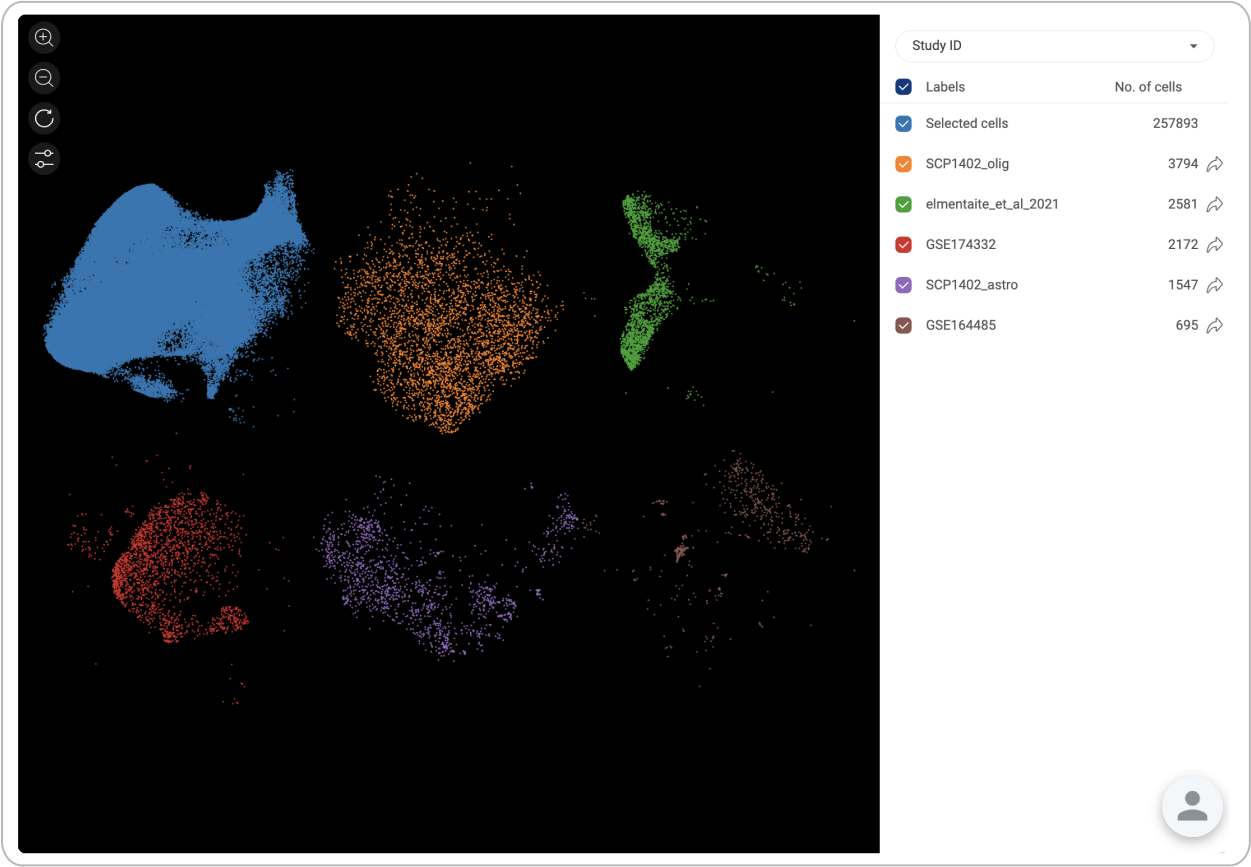This screenshot has height=867, width=1251.
Task: Uncheck the Selected cells checkbox
Action: (x=904, y=124)
